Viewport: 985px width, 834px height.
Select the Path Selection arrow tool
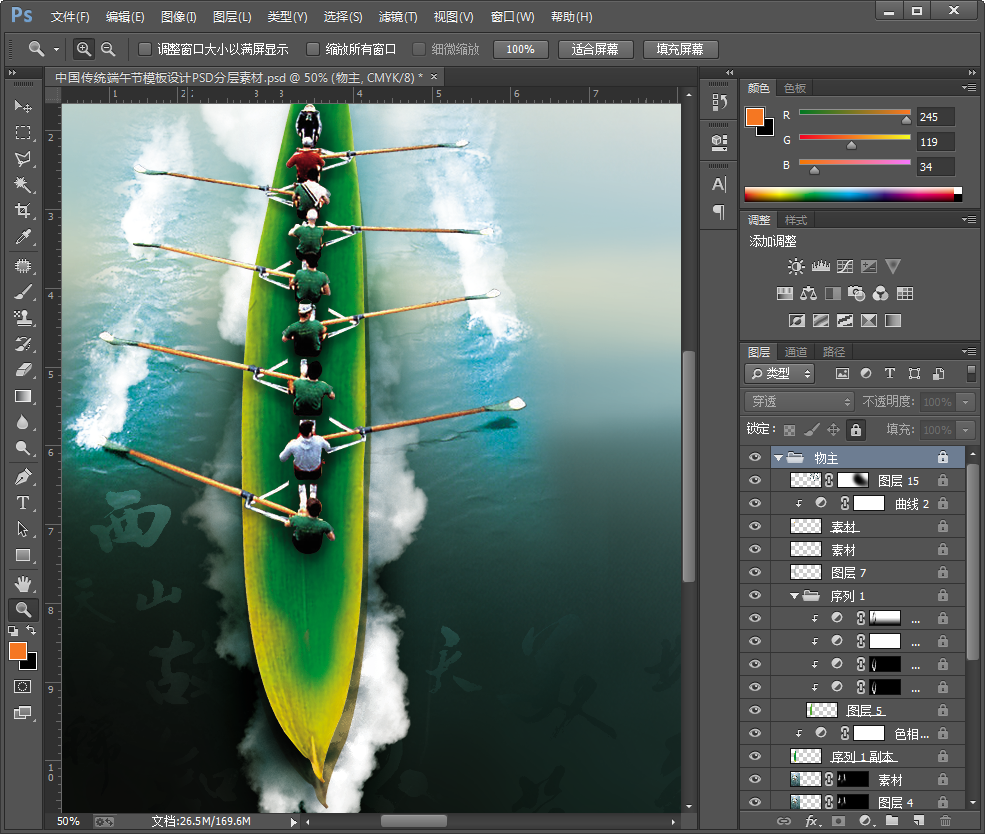click(23, 529)
